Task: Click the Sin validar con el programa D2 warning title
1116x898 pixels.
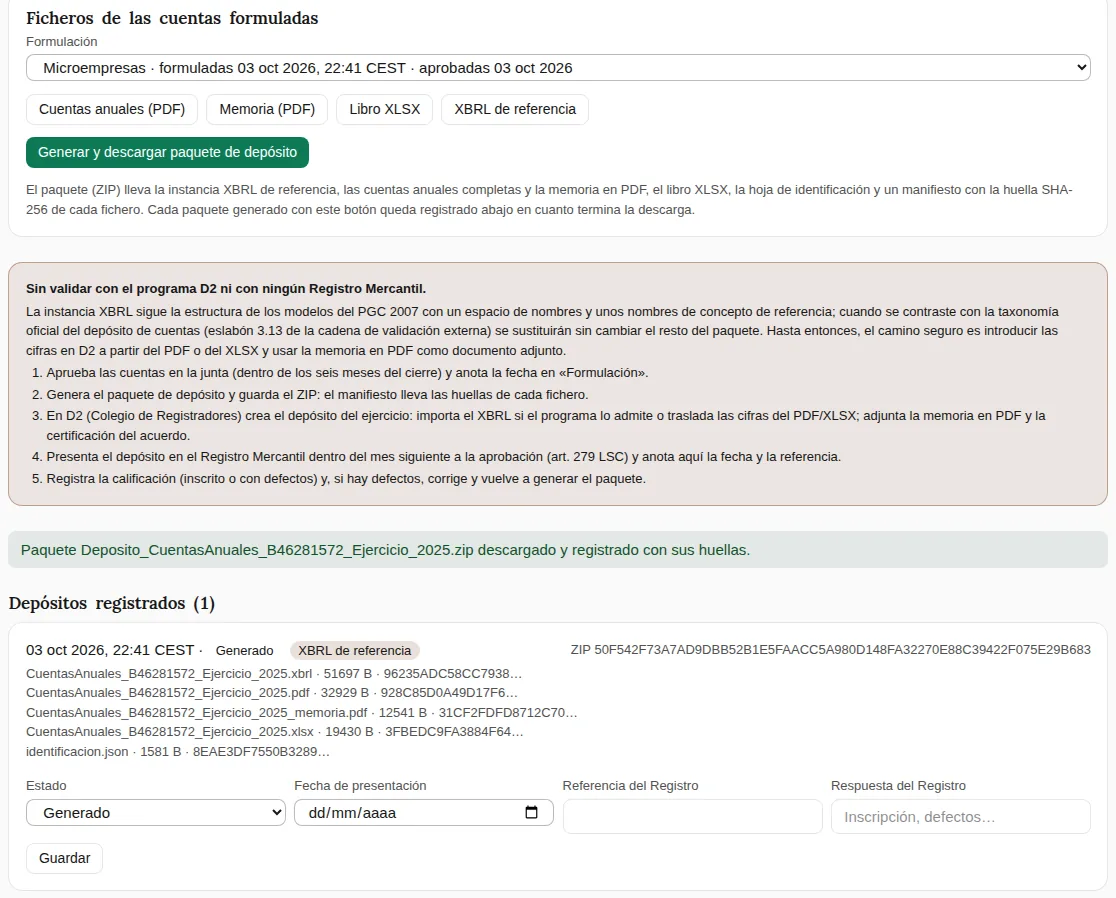Action: tap(226, 289)
